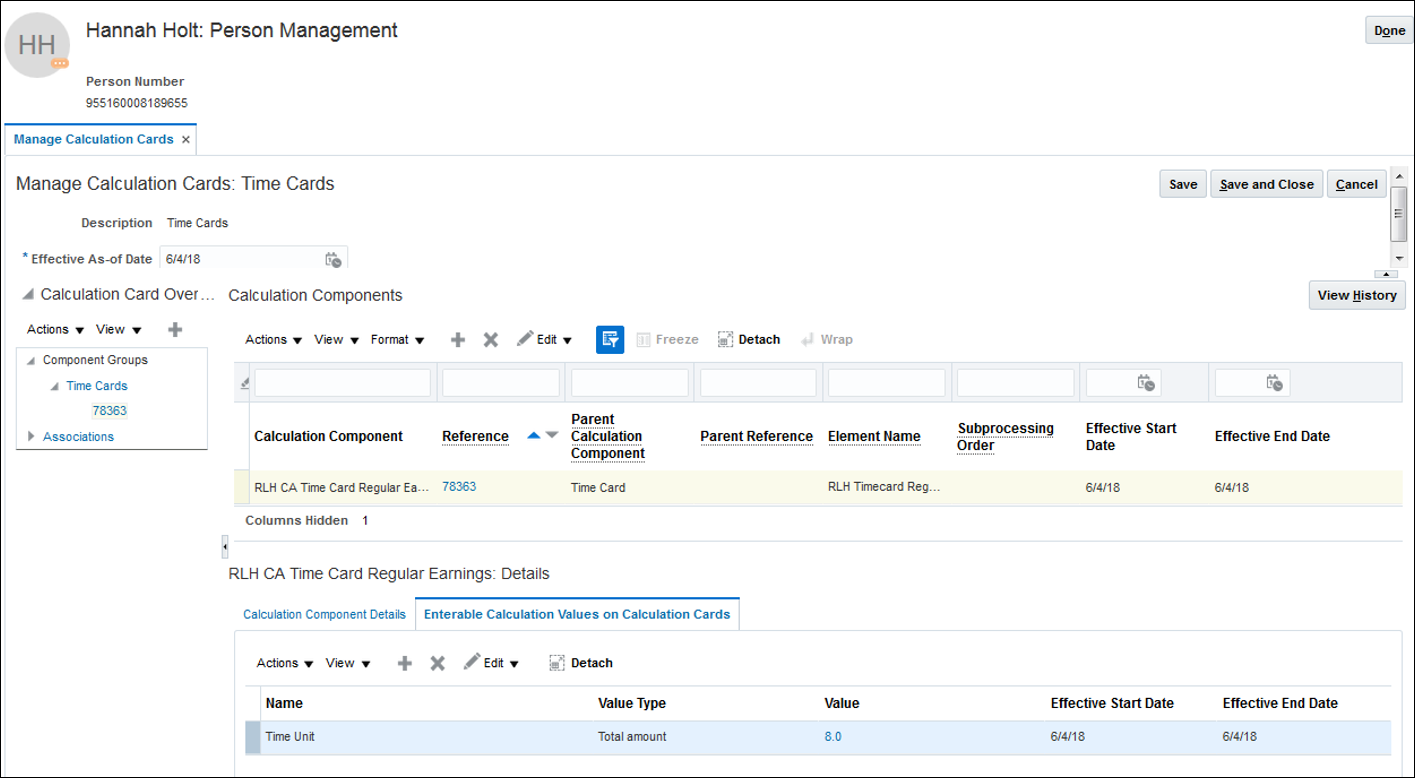The width and height of the screenshot is (1415, 778).
Task: Switch to Calculation Component Details tab
Action: [324, 614]
